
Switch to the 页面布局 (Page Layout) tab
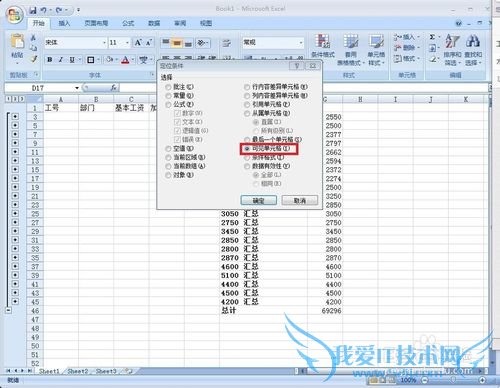point(96,23)
